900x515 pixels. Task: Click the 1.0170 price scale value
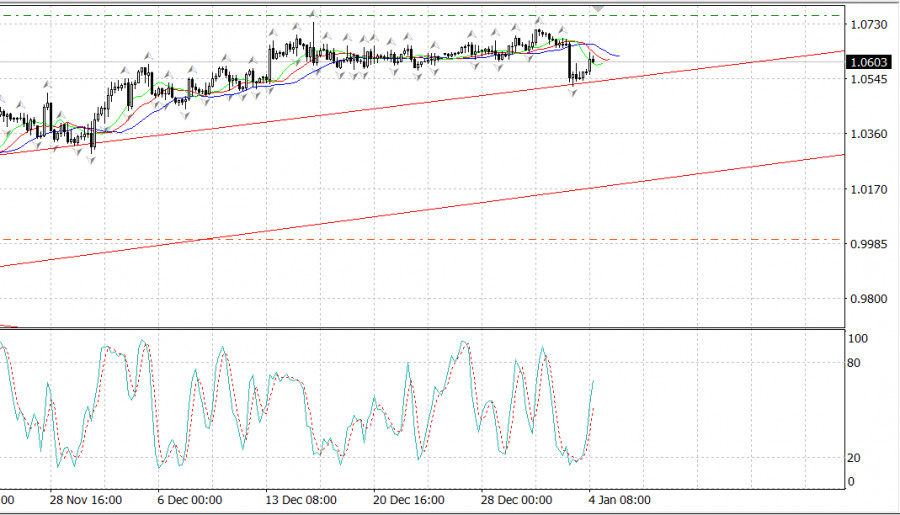point(867,189)
